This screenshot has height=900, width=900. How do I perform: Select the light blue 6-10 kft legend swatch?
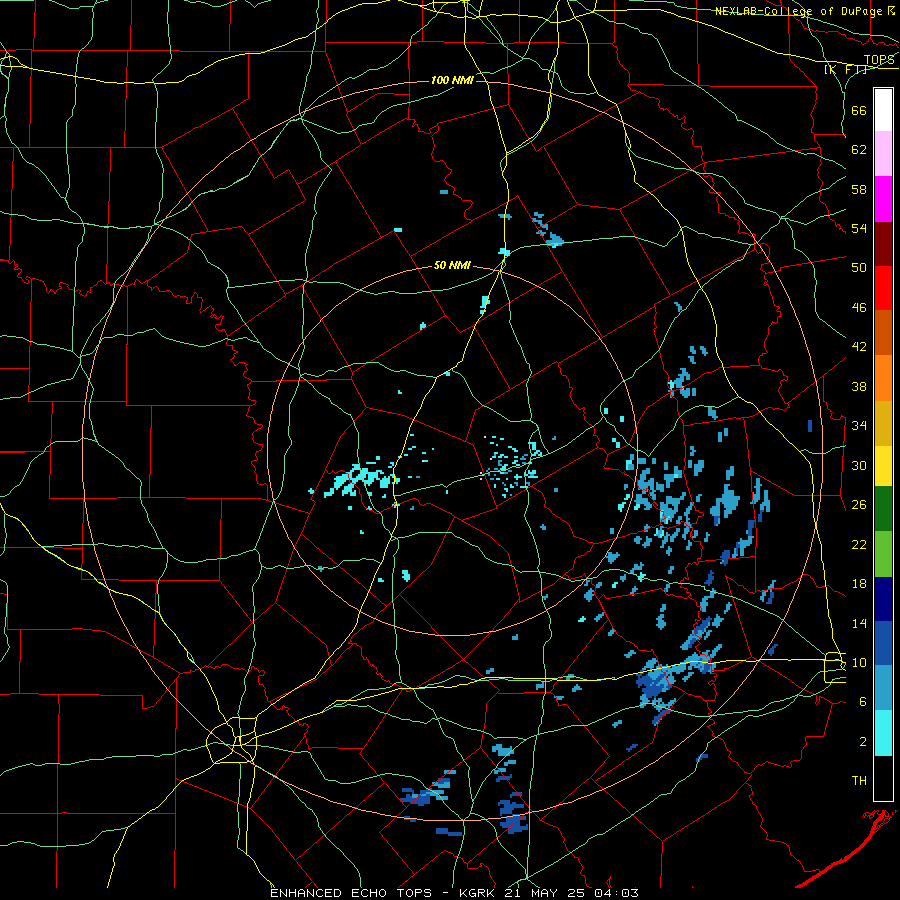(x=883, y=688)
